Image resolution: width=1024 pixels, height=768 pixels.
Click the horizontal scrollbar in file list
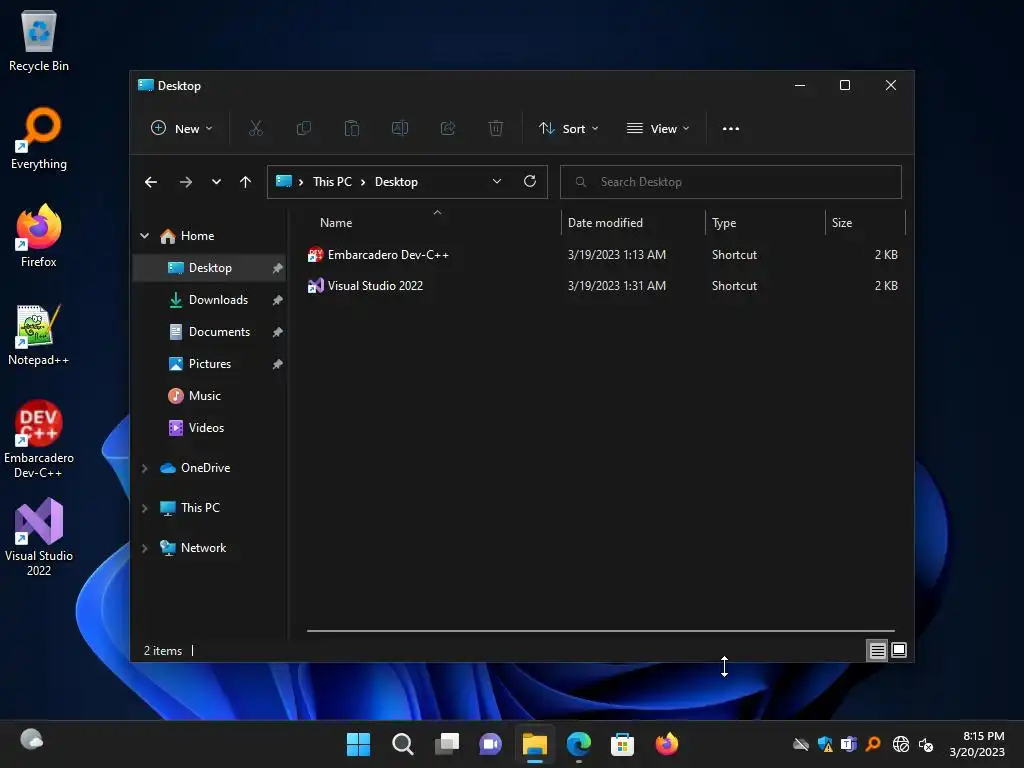pyautogui.click(x=601, y=631)
